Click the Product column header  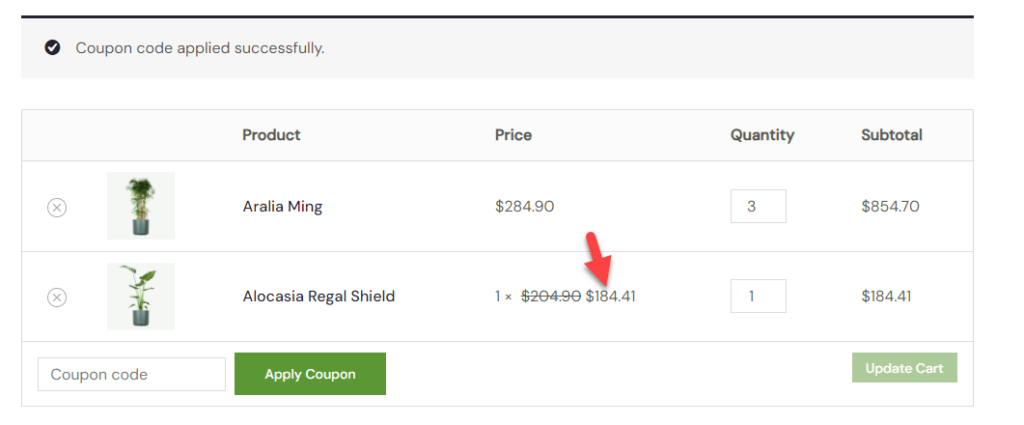(272, 135)
